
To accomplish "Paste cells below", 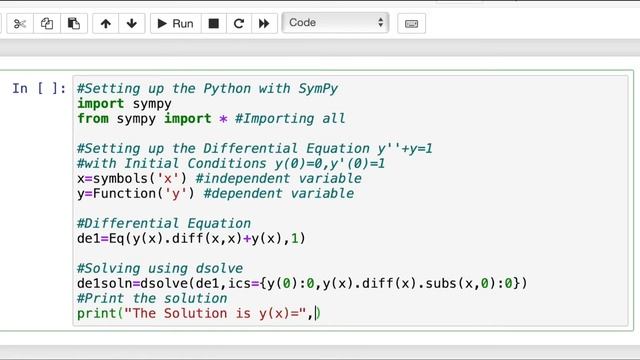I will click(74, 24).
